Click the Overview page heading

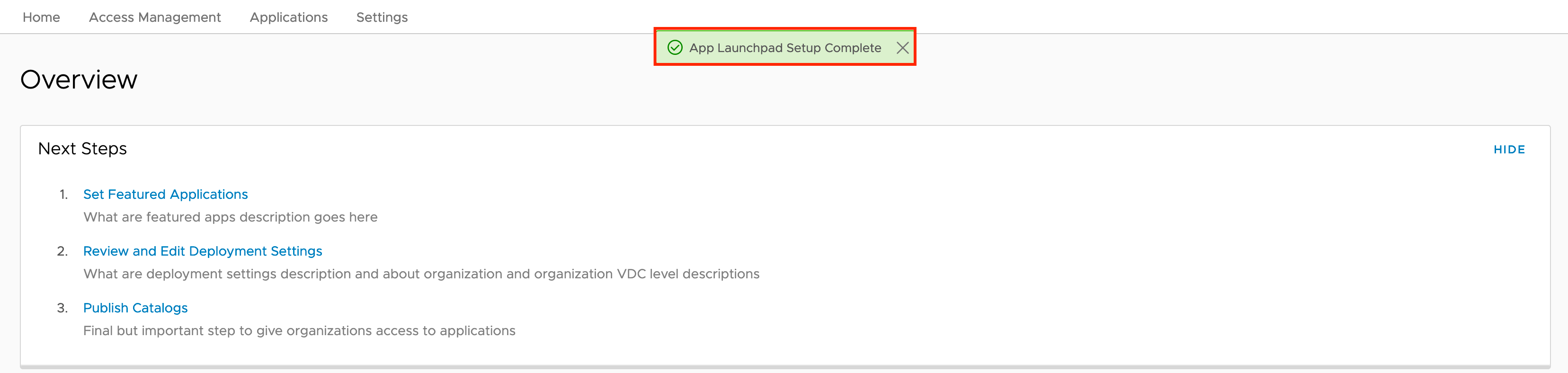(x=79, y=80)
